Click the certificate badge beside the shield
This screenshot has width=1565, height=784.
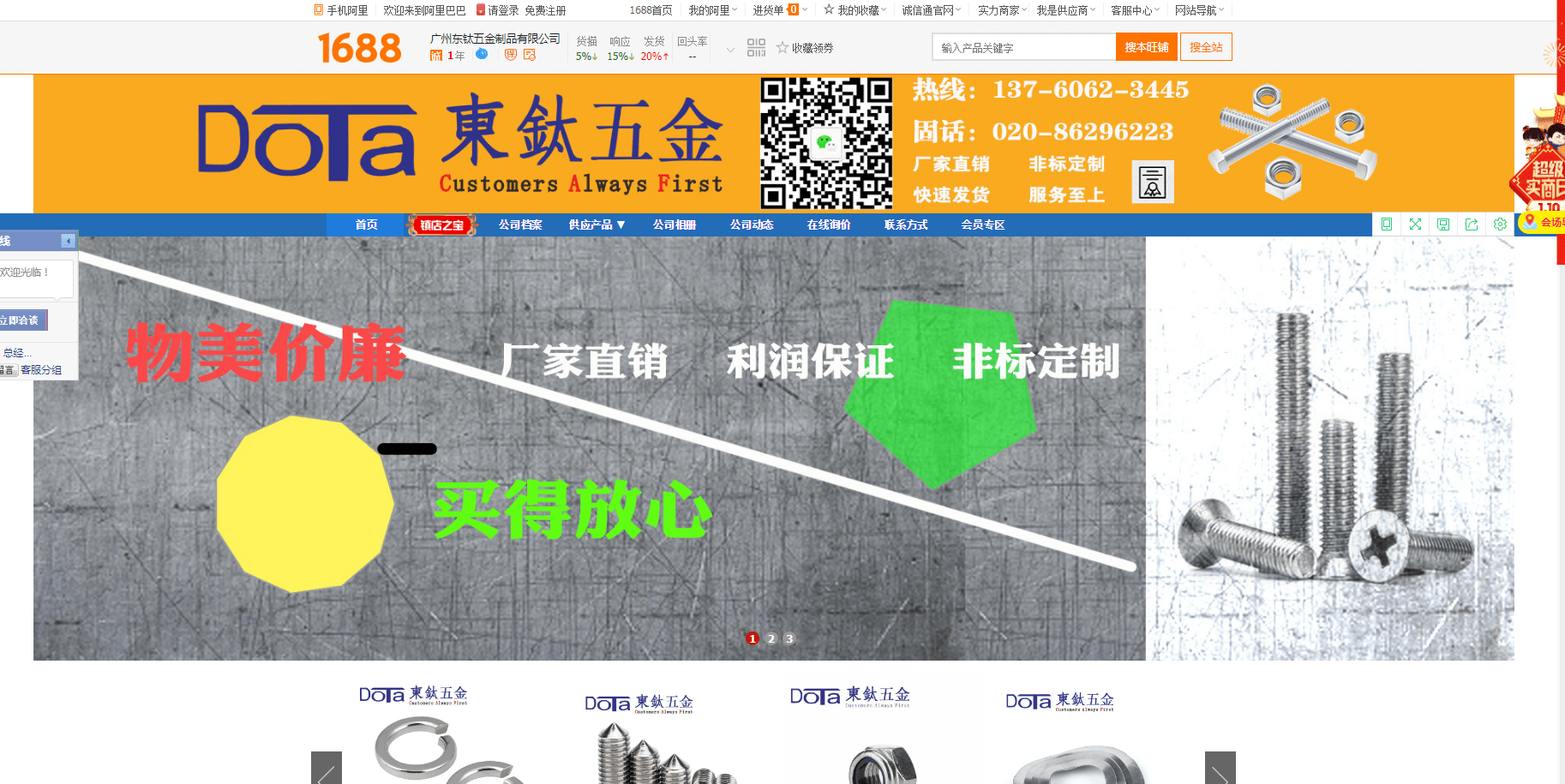coord(530,55)
